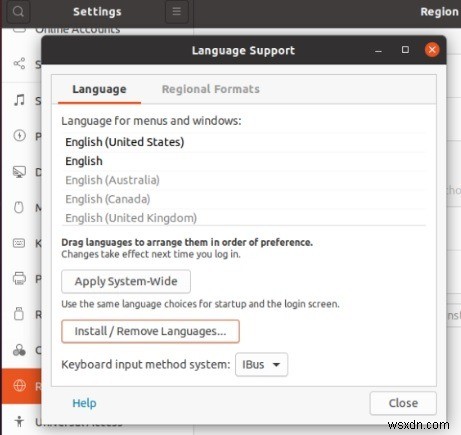Image resolution: width=461 pixels, height=435 pixels.
Task: Select English (Australia) language row
Action: tap(244, 180)
